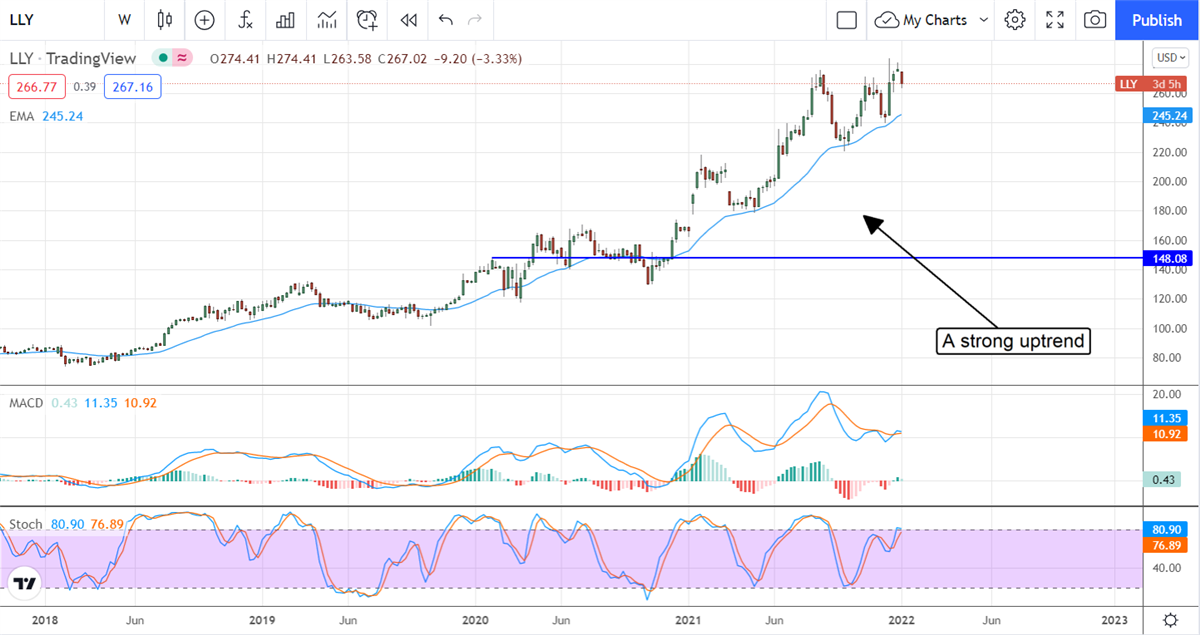Click the 2023 label on time axis

click(1115, 619)
